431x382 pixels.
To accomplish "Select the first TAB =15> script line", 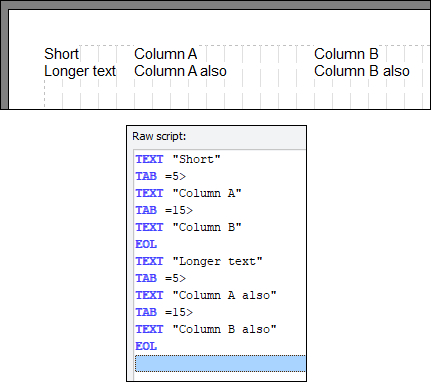I will (164, 210).
